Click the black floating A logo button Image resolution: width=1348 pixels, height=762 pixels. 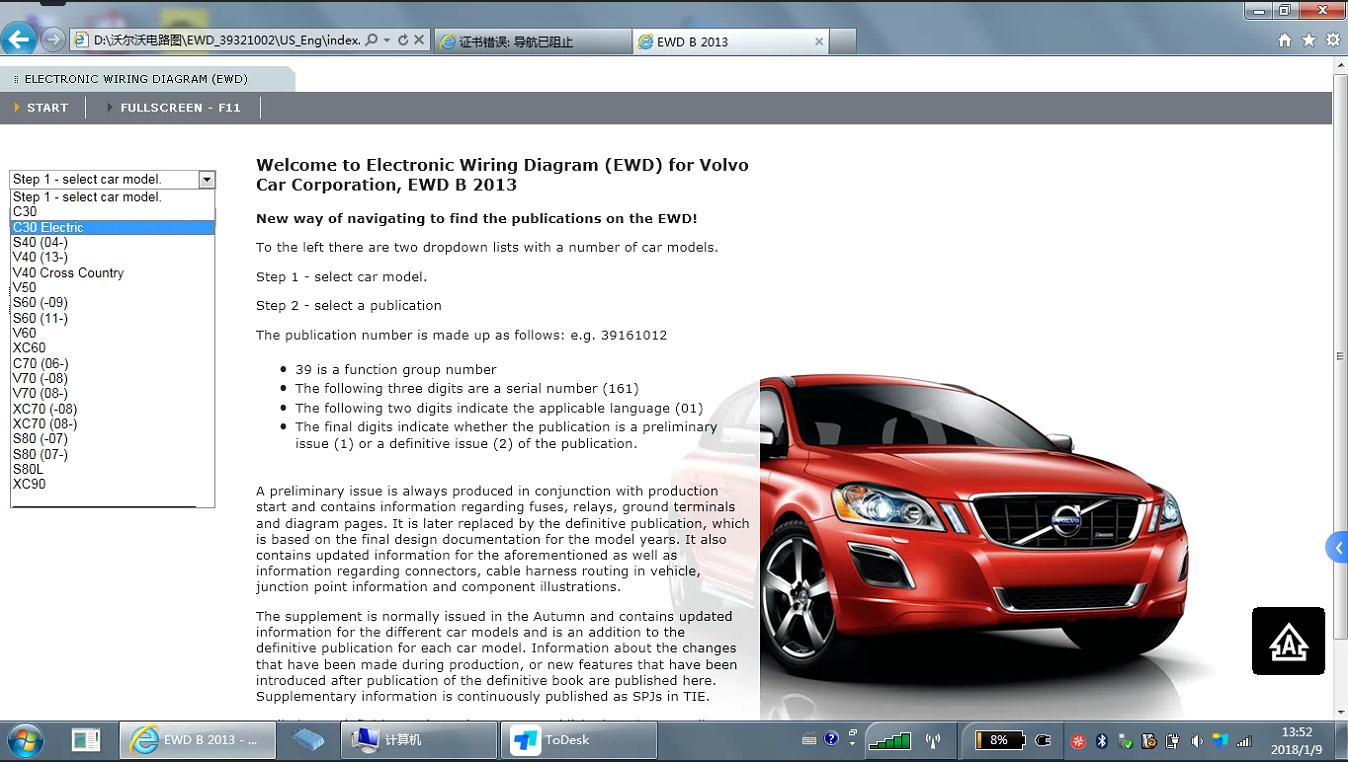tap(1288, 641)
